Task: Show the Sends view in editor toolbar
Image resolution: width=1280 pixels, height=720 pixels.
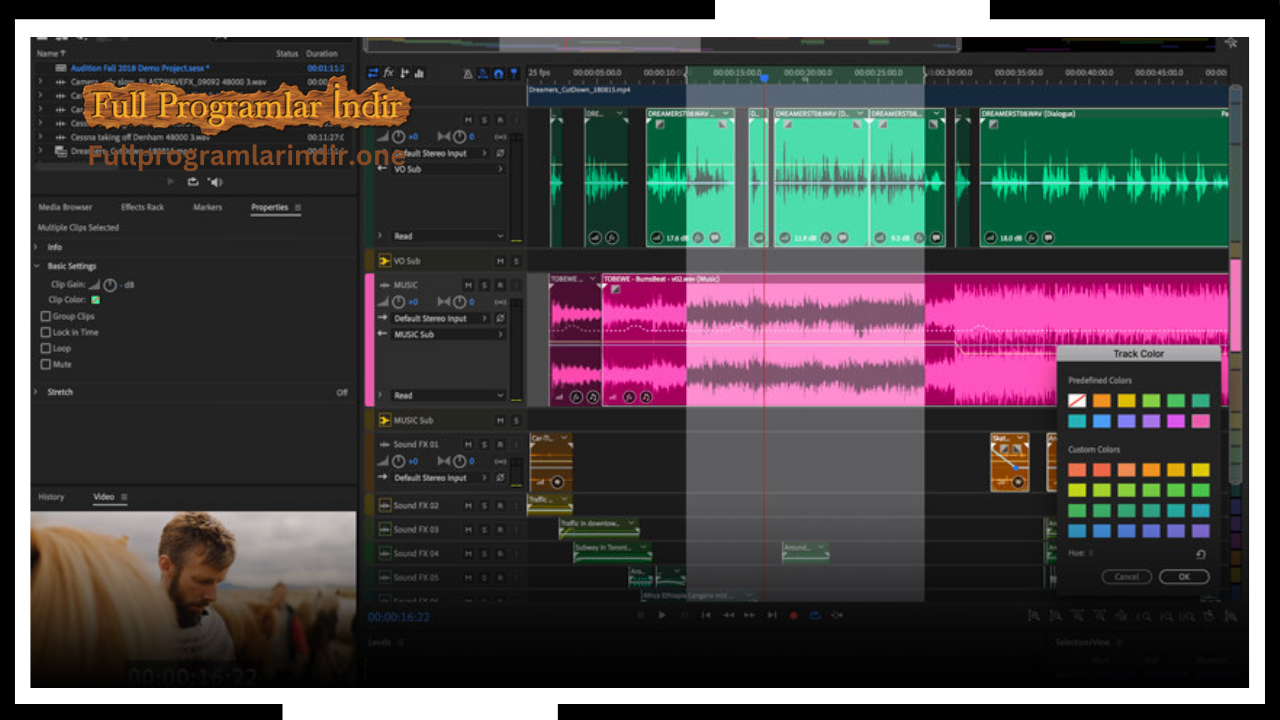Action: tap(404, 73)
